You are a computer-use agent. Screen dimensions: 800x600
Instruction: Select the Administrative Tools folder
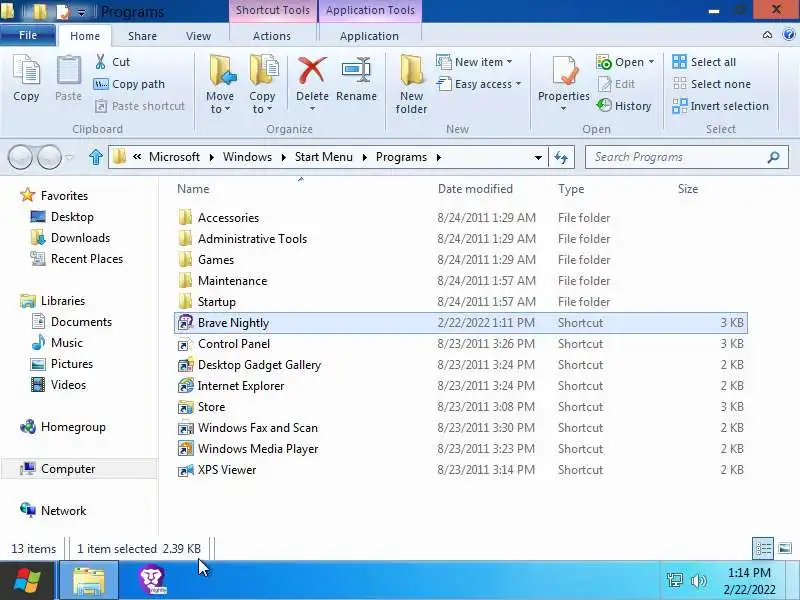[x=461, y=239]
